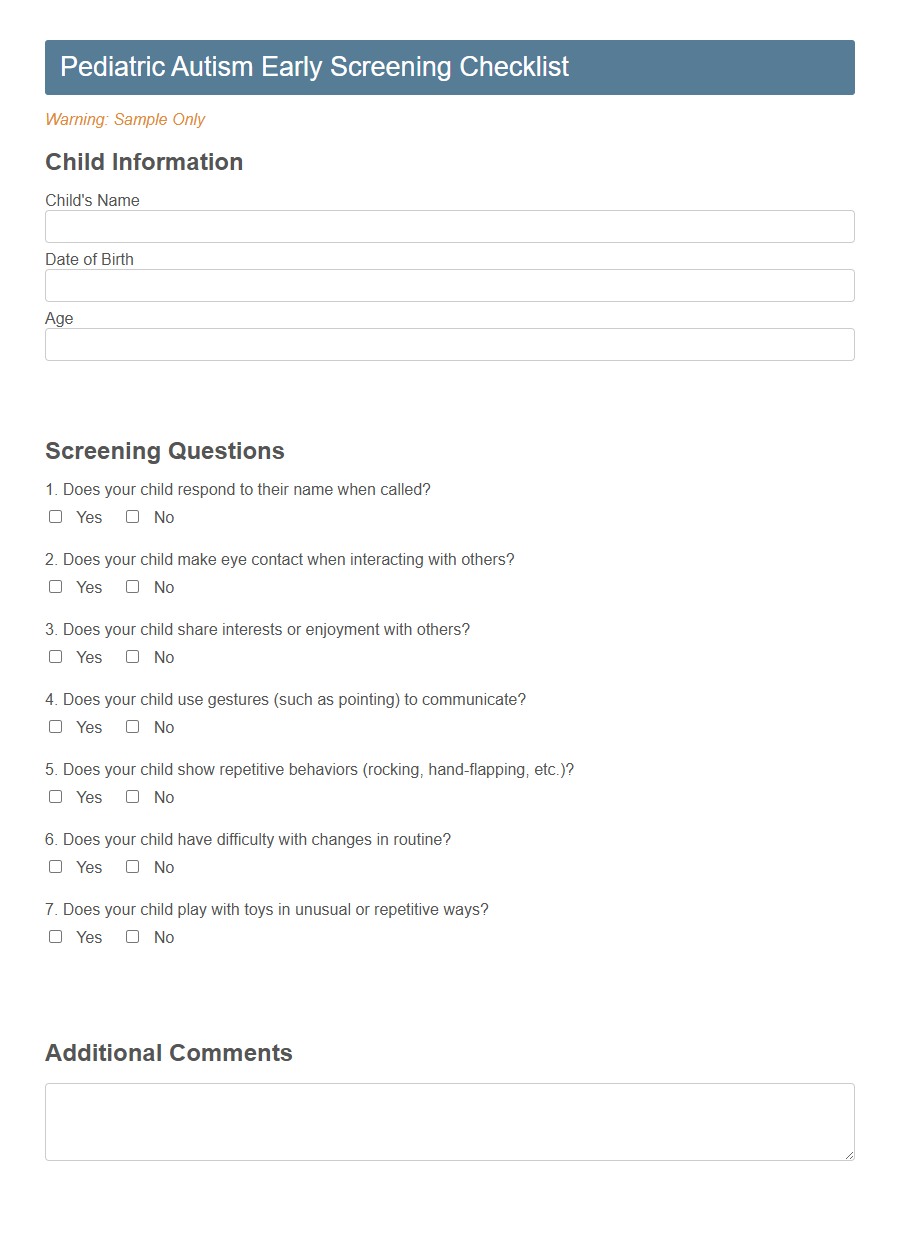Image resolution: width=900 pixels, height=1237 pixels.
Task: Check No for difficulty with routine changes
Action: 132,866
